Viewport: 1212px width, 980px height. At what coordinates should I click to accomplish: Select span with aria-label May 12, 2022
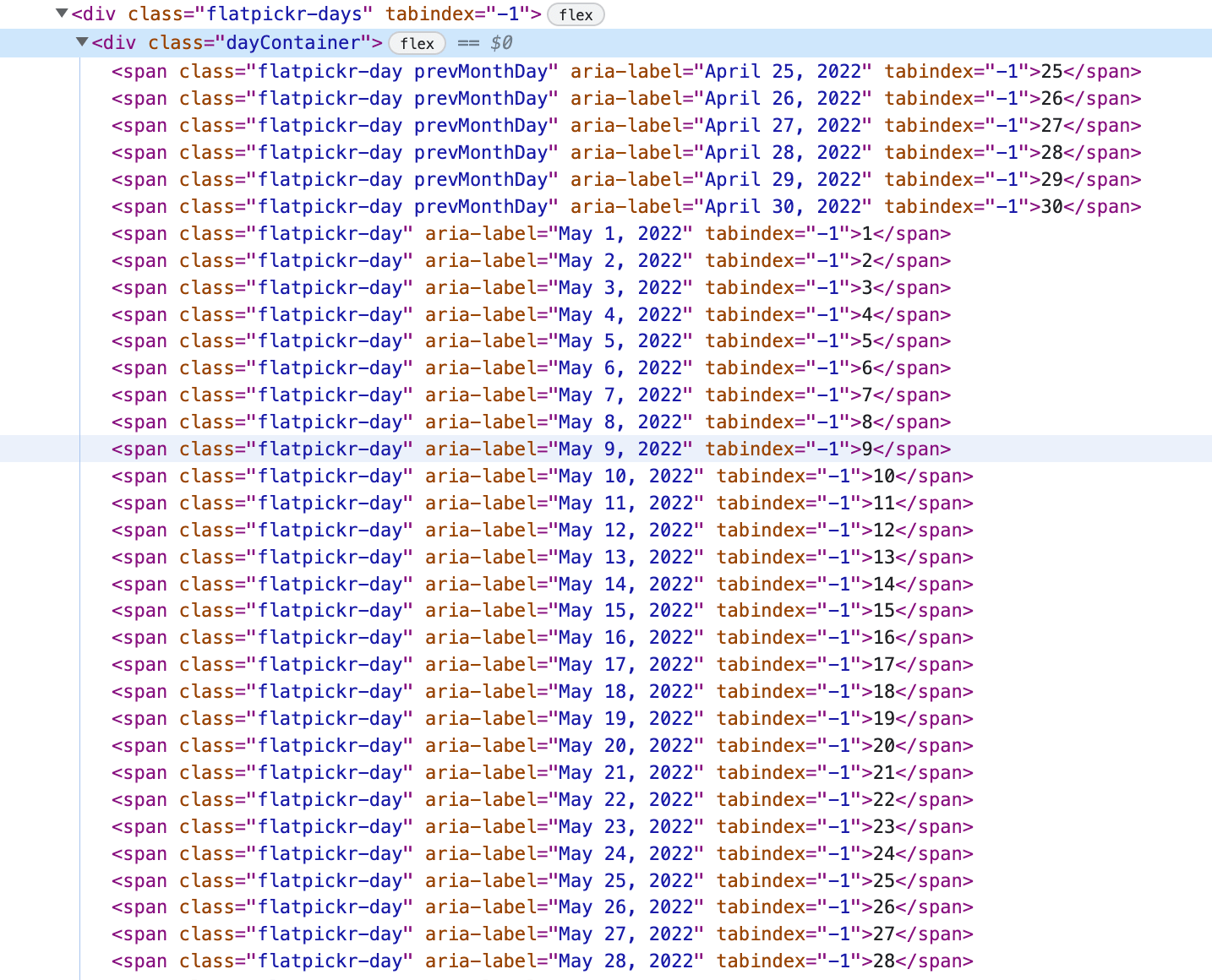point(542,531)
